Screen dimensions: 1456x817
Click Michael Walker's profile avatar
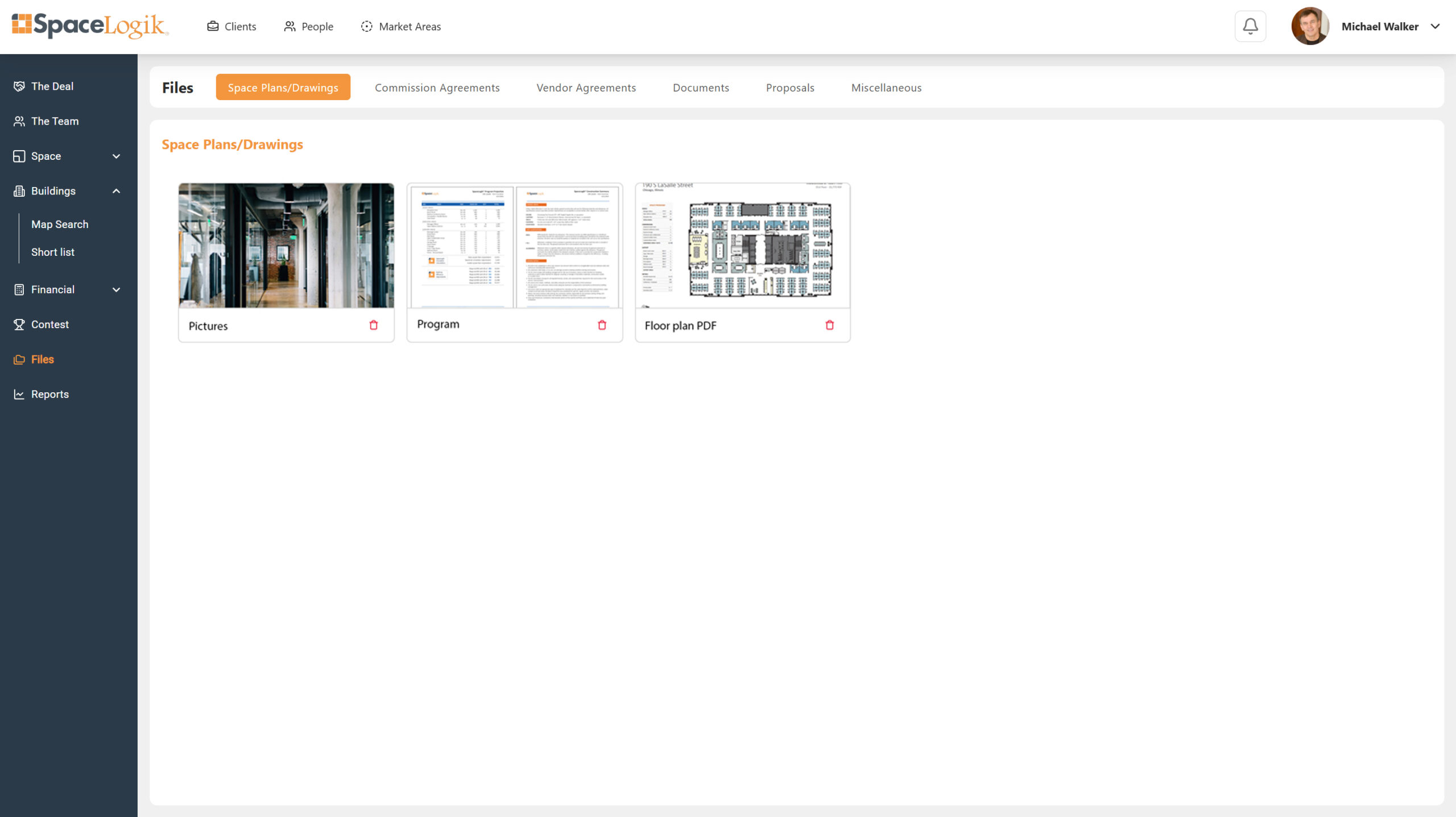pos(1310,26)
